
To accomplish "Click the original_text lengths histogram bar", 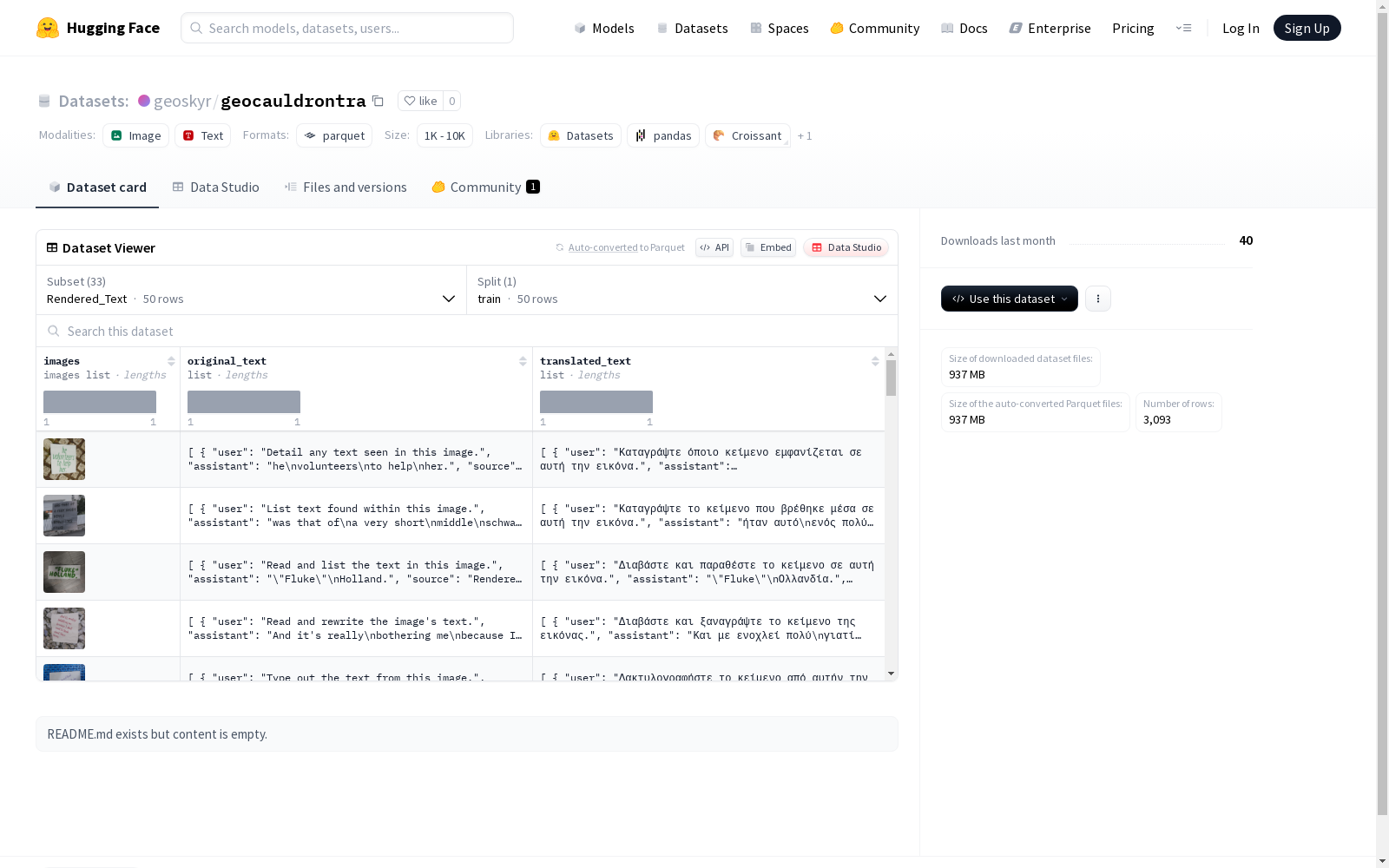I will coord(244,401).
